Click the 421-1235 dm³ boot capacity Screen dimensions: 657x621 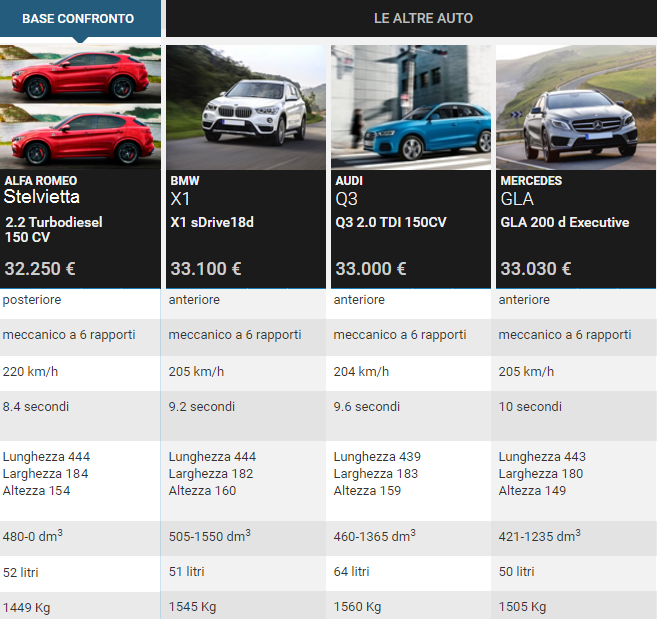click(x=540, y=536)
